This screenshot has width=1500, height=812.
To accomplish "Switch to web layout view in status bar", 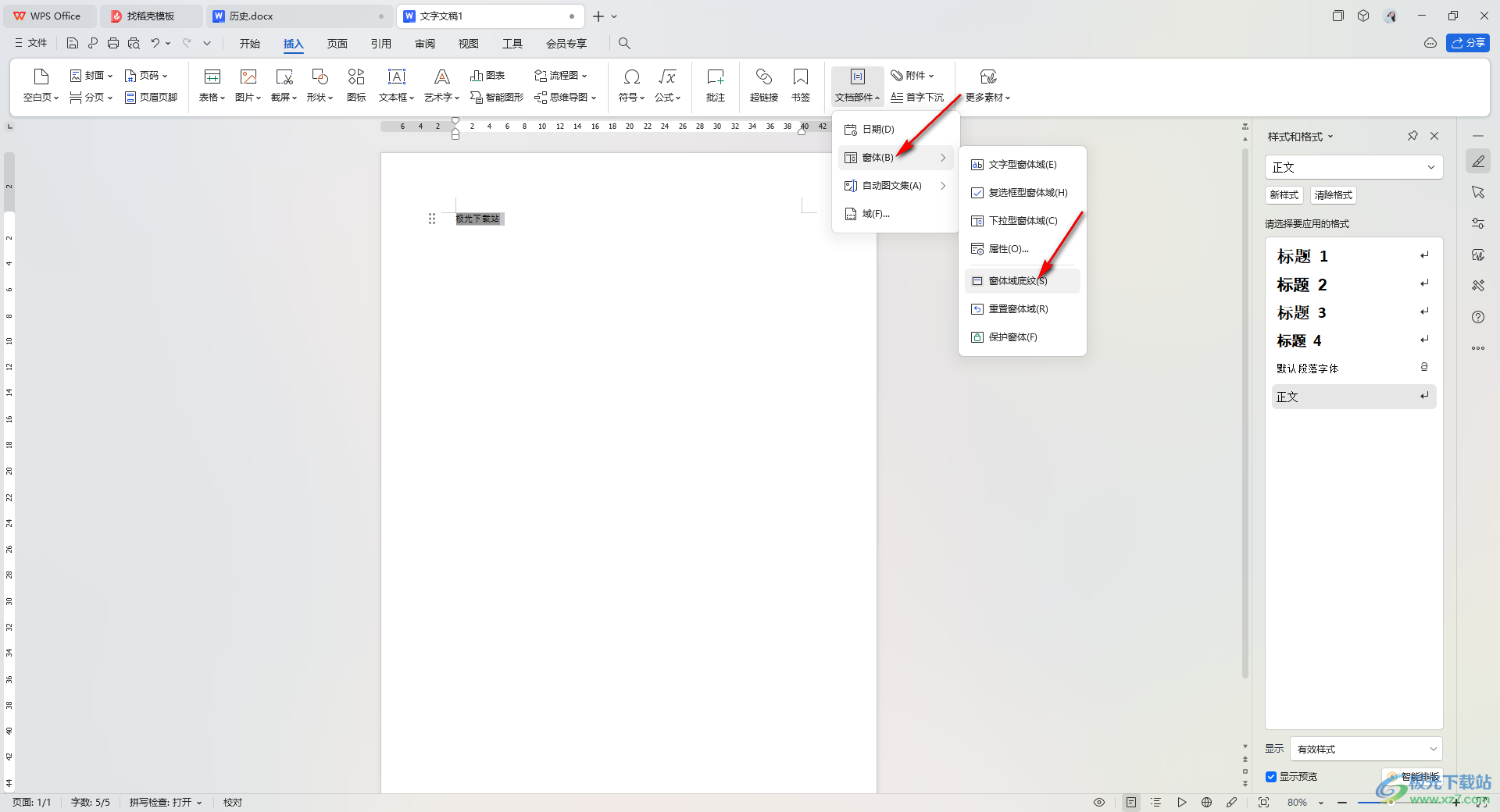I will [1206, 803].
